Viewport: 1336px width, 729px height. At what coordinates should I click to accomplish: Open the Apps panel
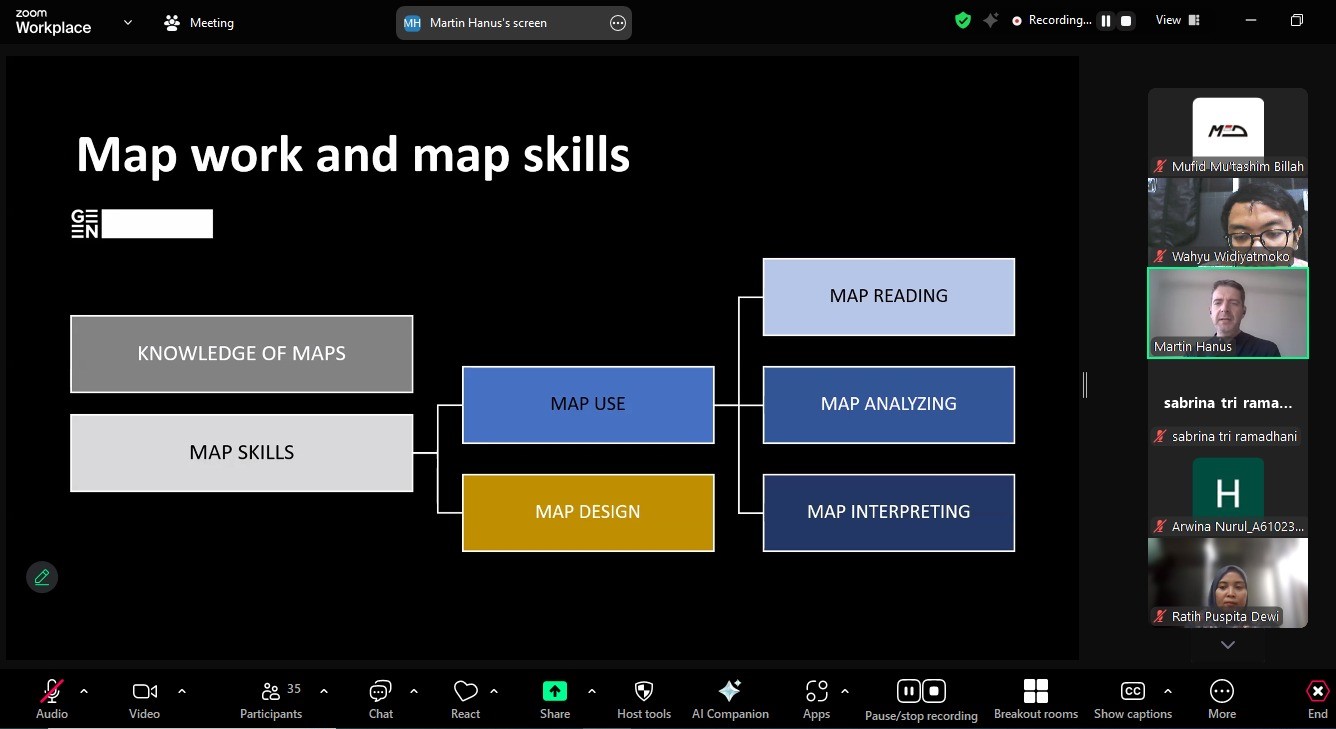coord(816,699)
